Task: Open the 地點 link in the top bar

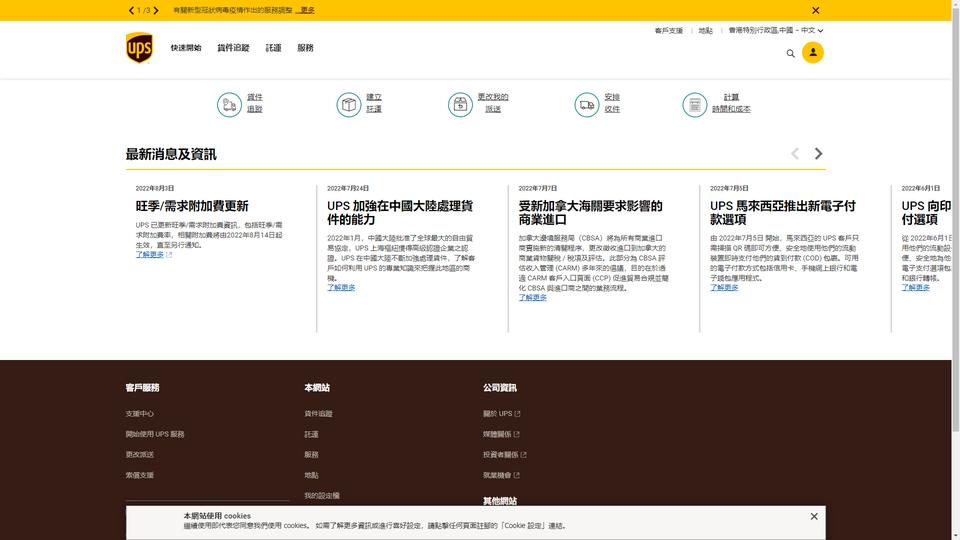Action: point(705,31)
